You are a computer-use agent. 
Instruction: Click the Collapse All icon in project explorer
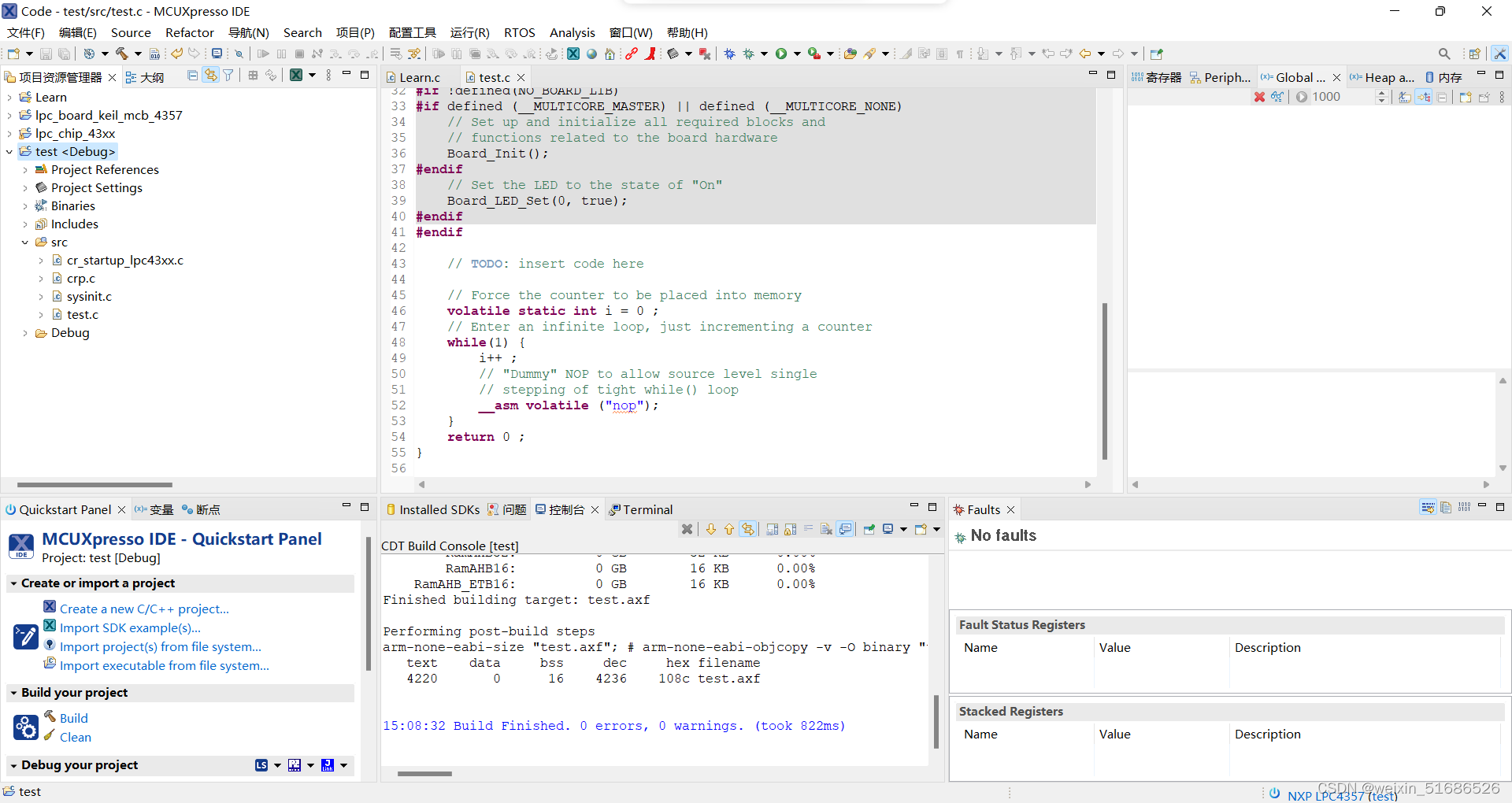193,76
